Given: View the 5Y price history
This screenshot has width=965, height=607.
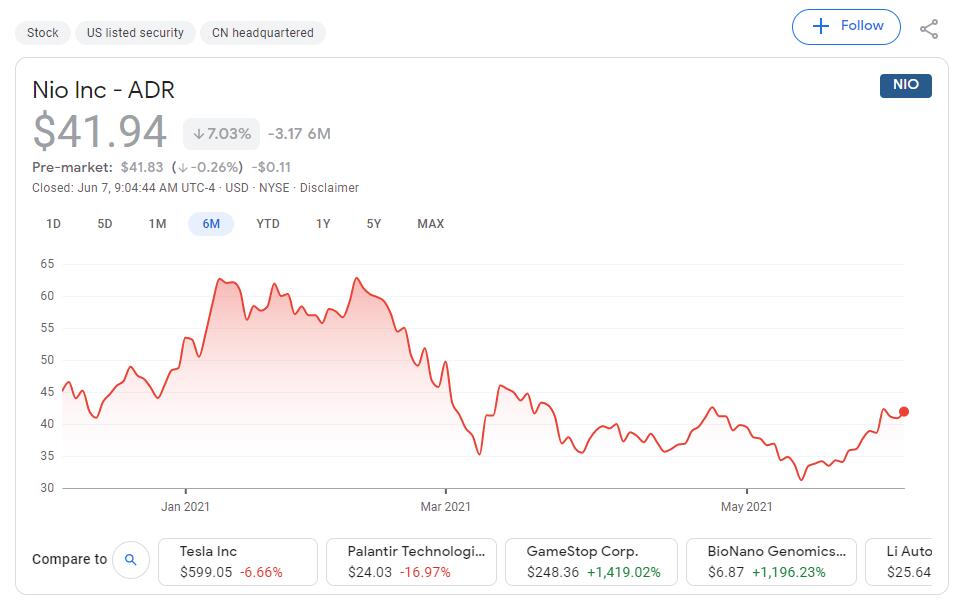Looking at the screenshot, I should (x=373, y=224).
